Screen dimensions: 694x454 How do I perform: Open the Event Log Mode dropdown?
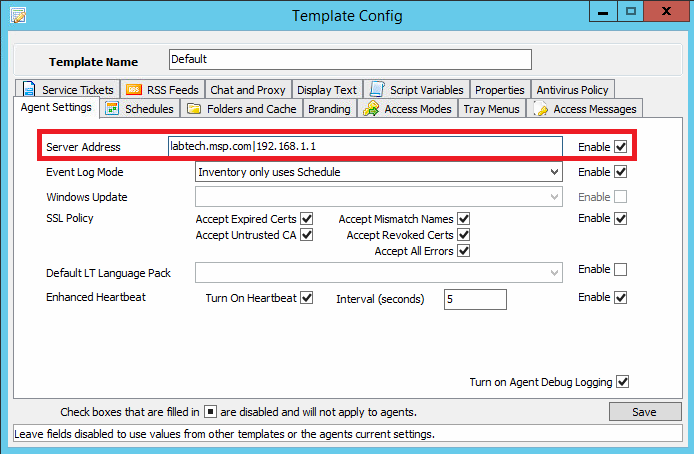click(x=379, y=172)
